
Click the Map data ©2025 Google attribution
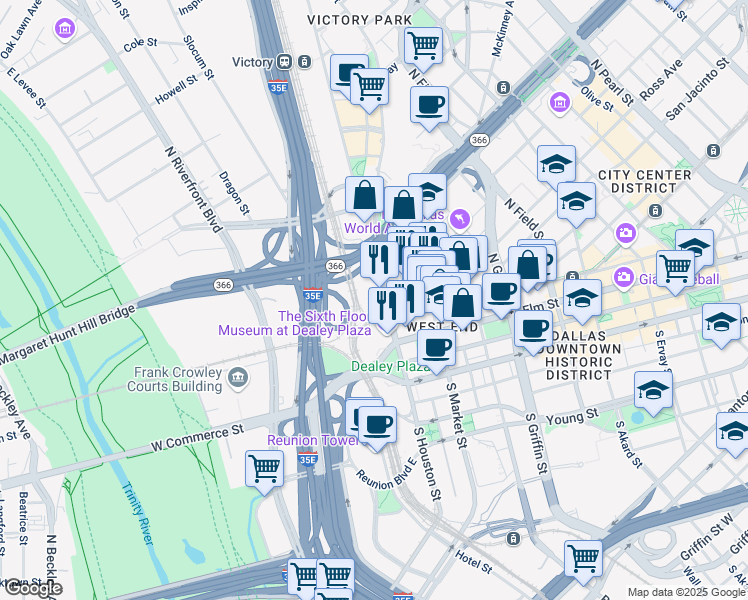687,592
